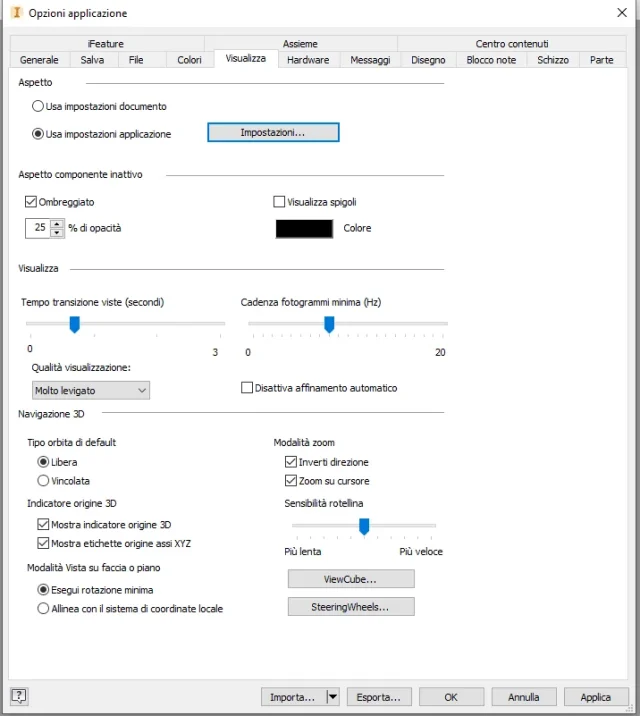Toggle Inverti direzione checkbox
640x716 pixels.
point(290,462)
